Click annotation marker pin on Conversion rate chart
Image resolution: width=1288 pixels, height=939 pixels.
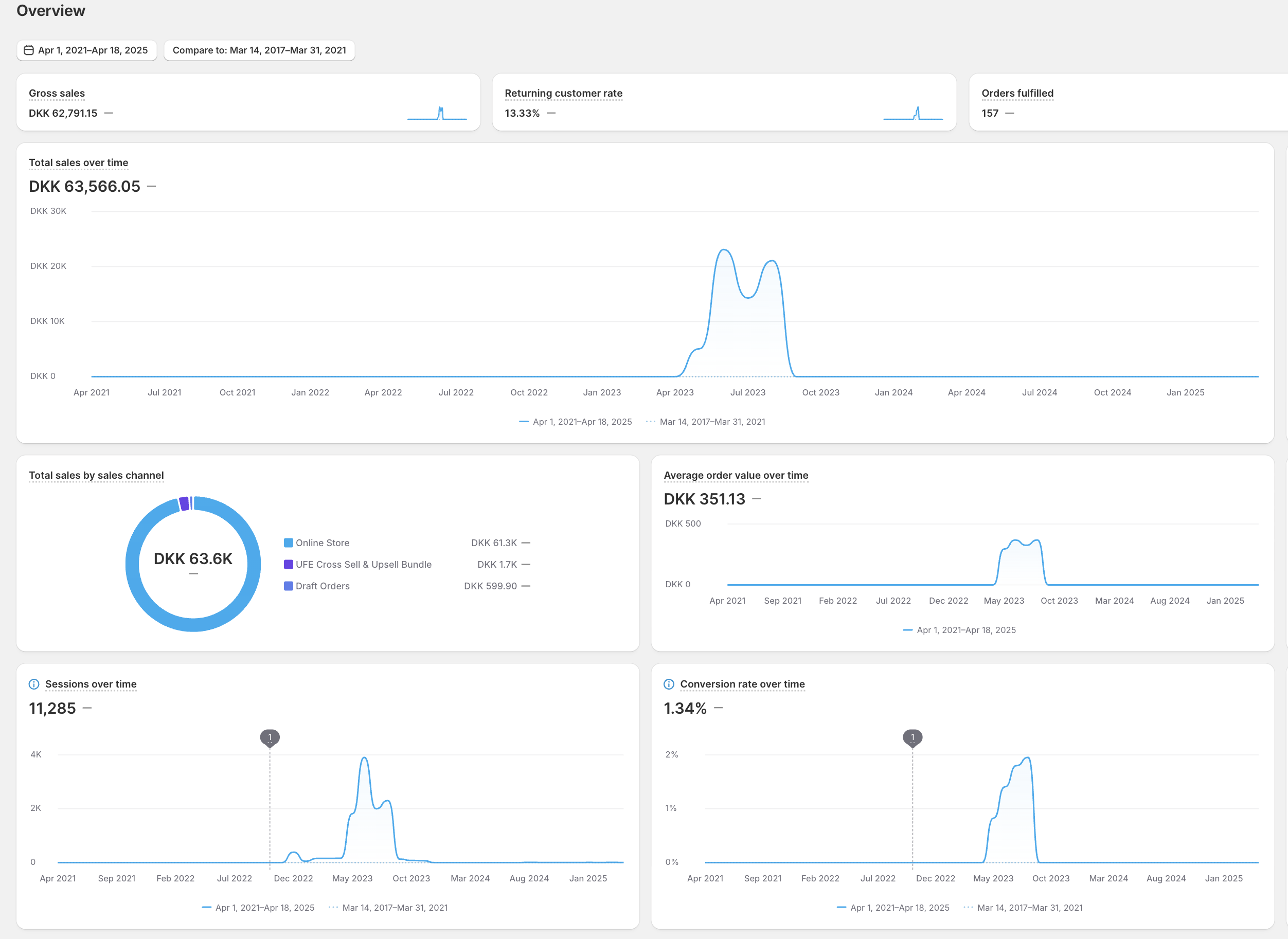(x=913, y=737)
